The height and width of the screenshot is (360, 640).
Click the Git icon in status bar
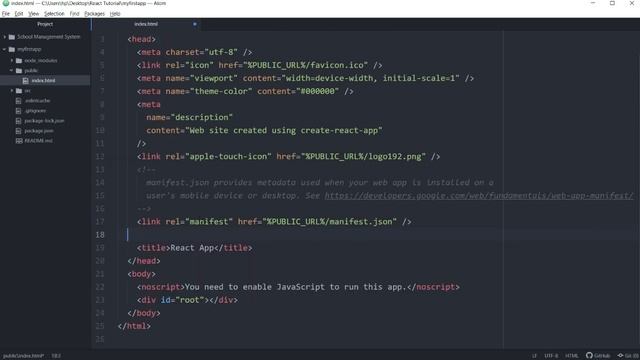pos(620,356)
